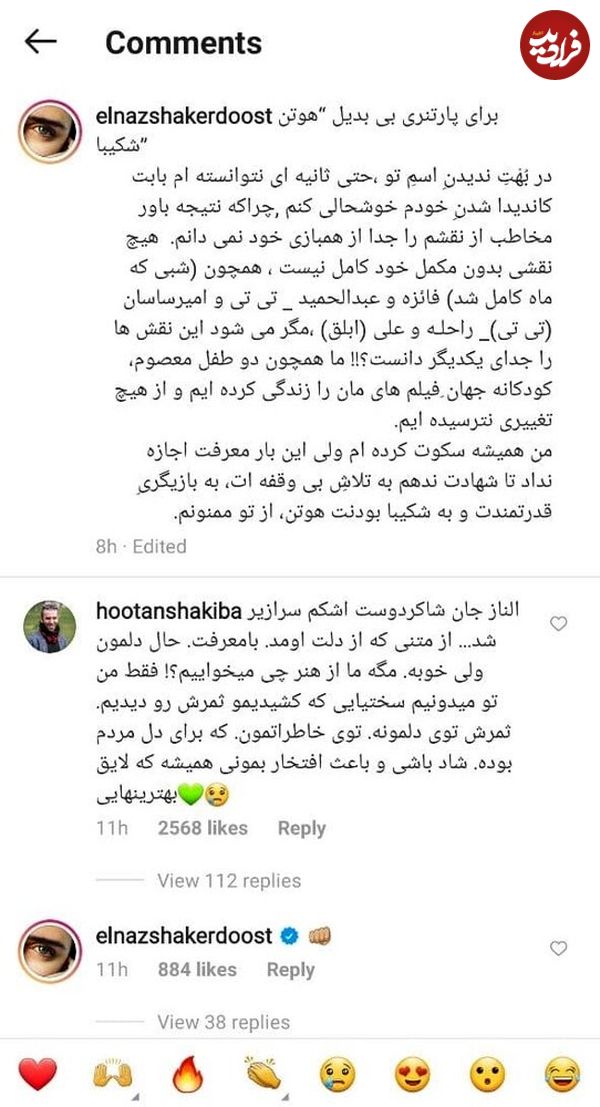Viewport: 600px width, 1107px height.
Task: Open 884 likes list
Action: [197, 969]
